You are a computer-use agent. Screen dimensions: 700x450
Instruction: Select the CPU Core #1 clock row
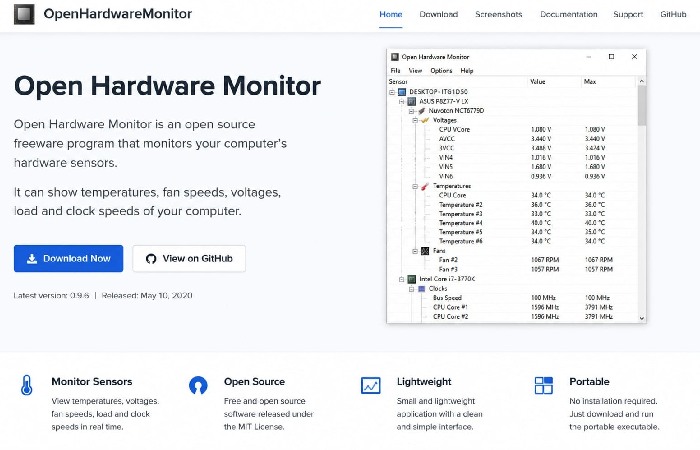[513, 307]
